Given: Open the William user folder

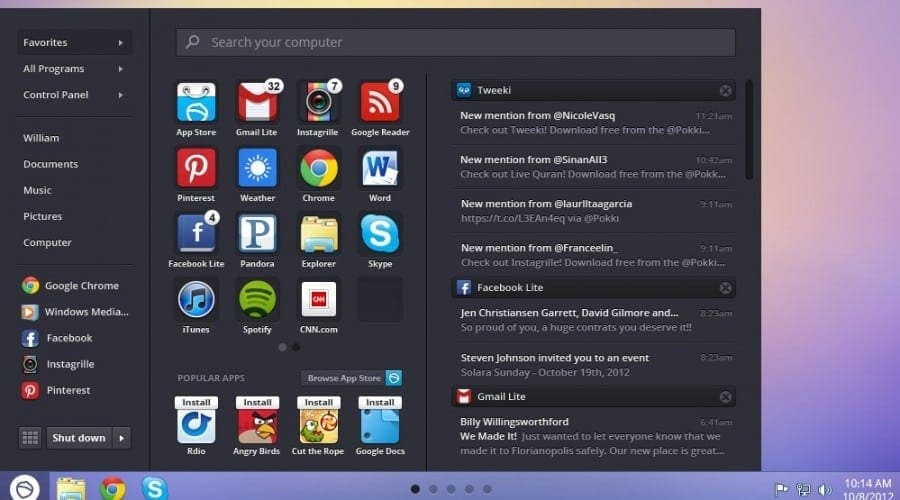Looking at the screenshot, I should [41, 138].
